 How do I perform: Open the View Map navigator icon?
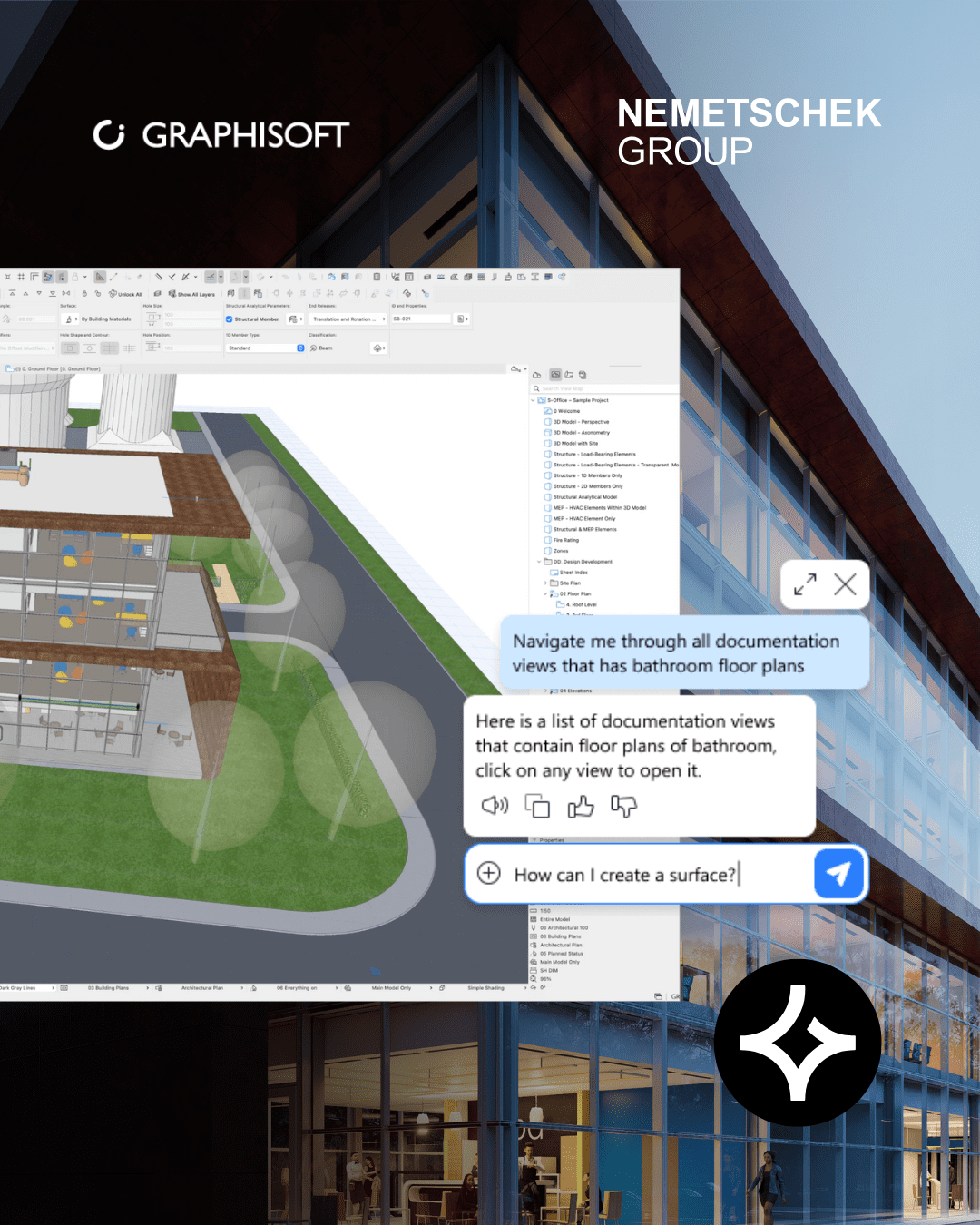[x=555, y=375]
